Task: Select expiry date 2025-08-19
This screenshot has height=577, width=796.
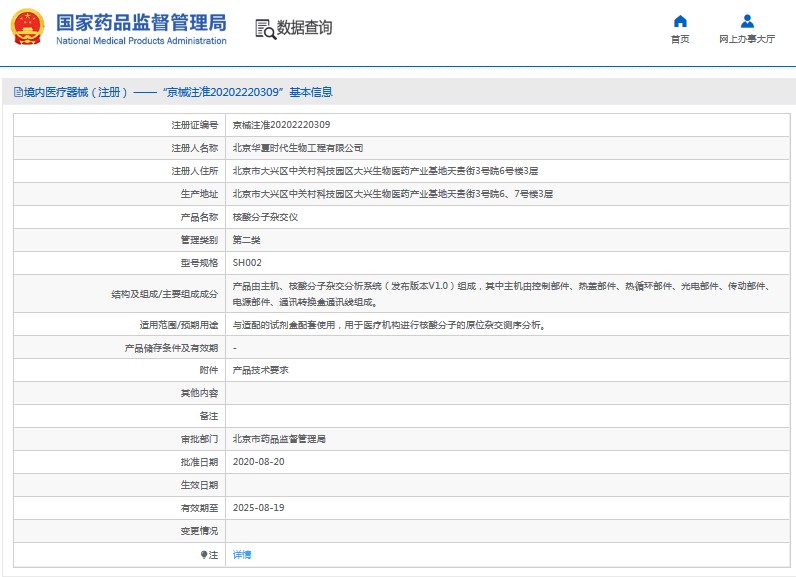Action: tap(258, 507)
